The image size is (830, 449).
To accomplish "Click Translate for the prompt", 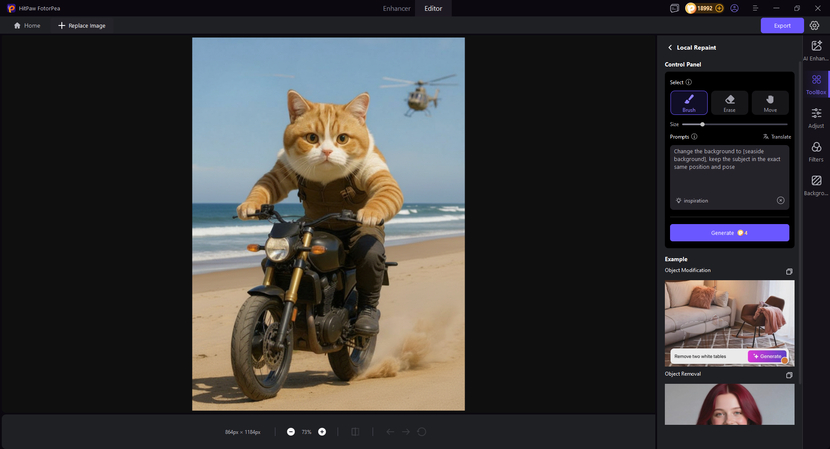I will click(777, 137).
